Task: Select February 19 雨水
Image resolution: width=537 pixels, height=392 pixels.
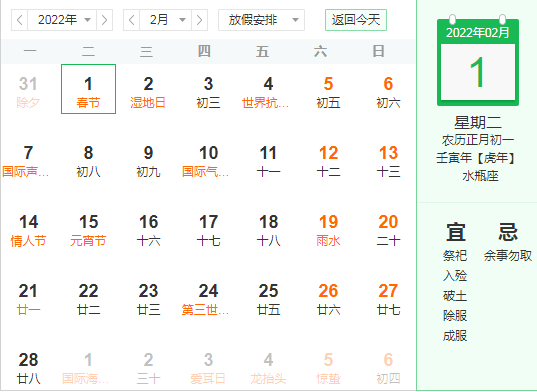Action: (x=328, y=231)
